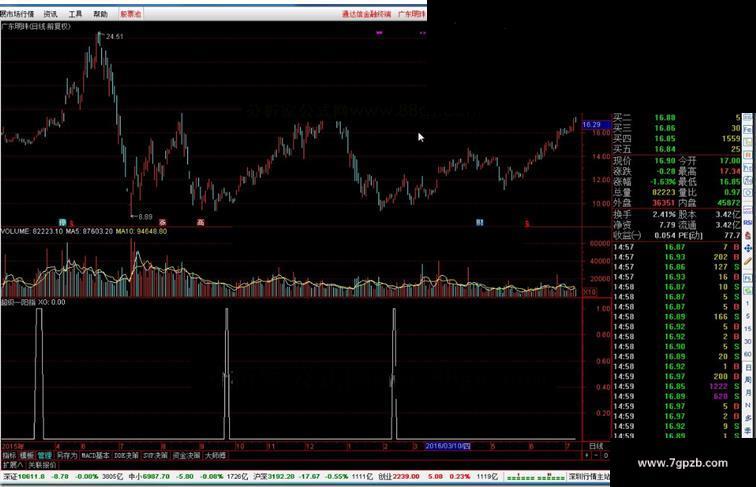Viewport: 756px width, 487px height.
Task: Click the X10 volume scale label
Action: [590, 292]
